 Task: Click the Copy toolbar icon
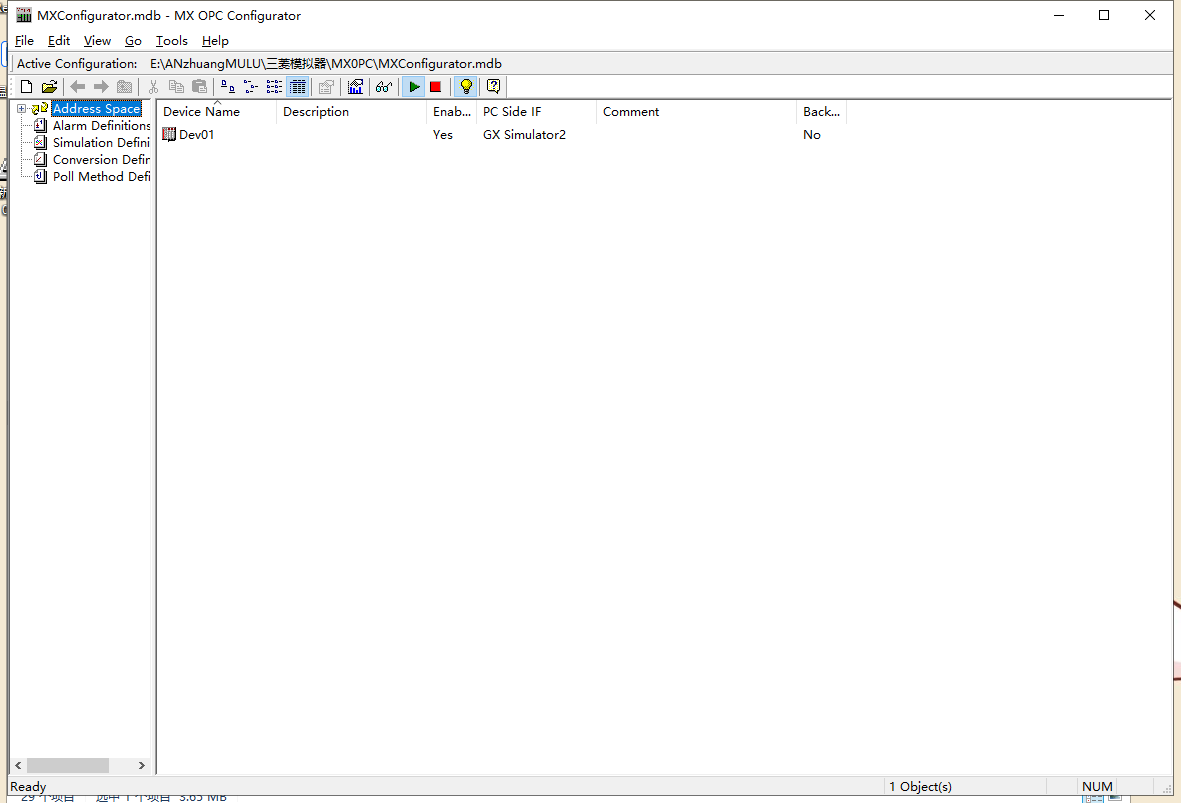pos(176,87)
